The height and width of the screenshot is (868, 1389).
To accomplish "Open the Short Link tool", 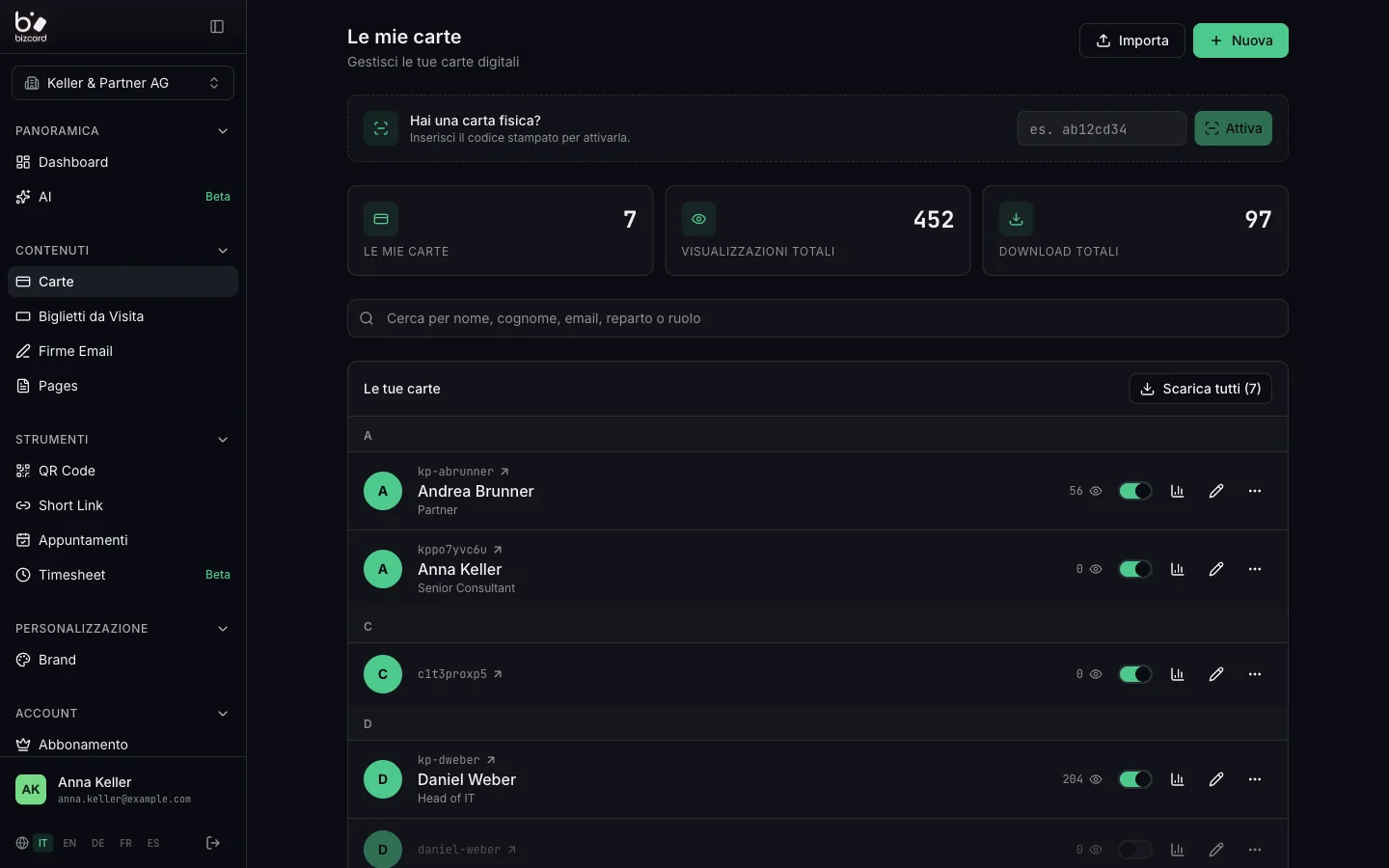I will [x=123, y=505].
